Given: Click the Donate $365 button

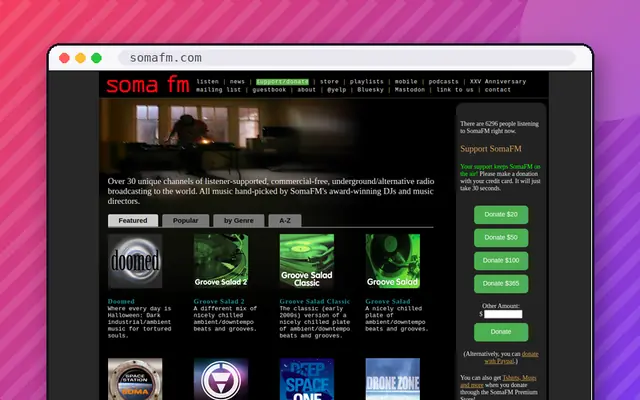Looking at the screenshot, I should (501, 284).
